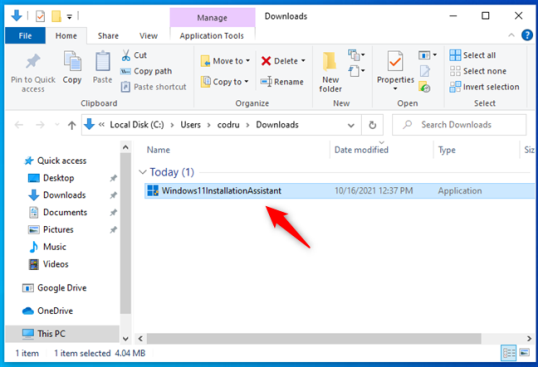Screen dimensions: 538x367
Task: Click Select none
Action: pyautogui.click(x=478, y=71)
